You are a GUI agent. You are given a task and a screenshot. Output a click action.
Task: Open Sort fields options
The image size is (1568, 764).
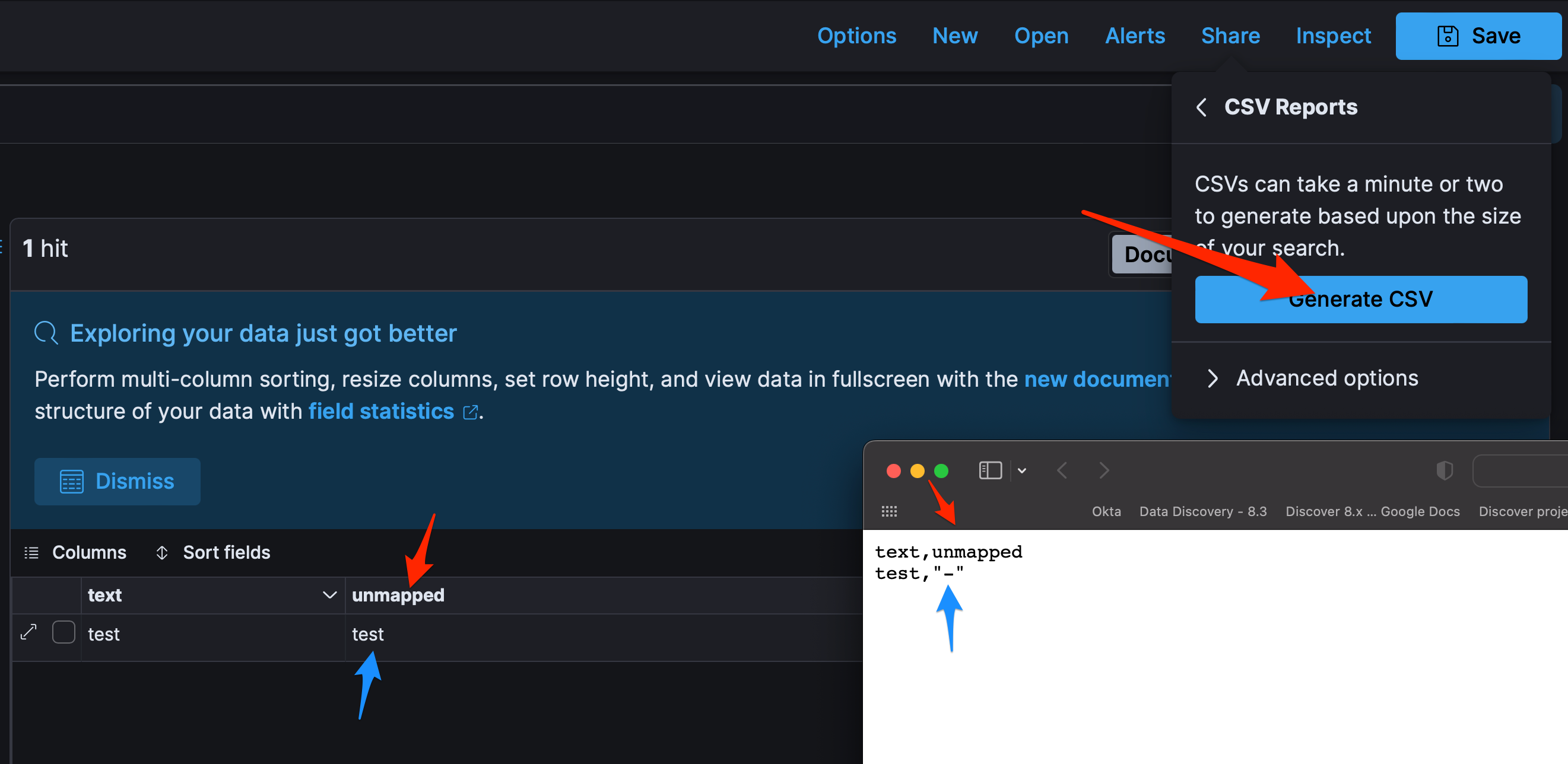[x=213, y=552]
